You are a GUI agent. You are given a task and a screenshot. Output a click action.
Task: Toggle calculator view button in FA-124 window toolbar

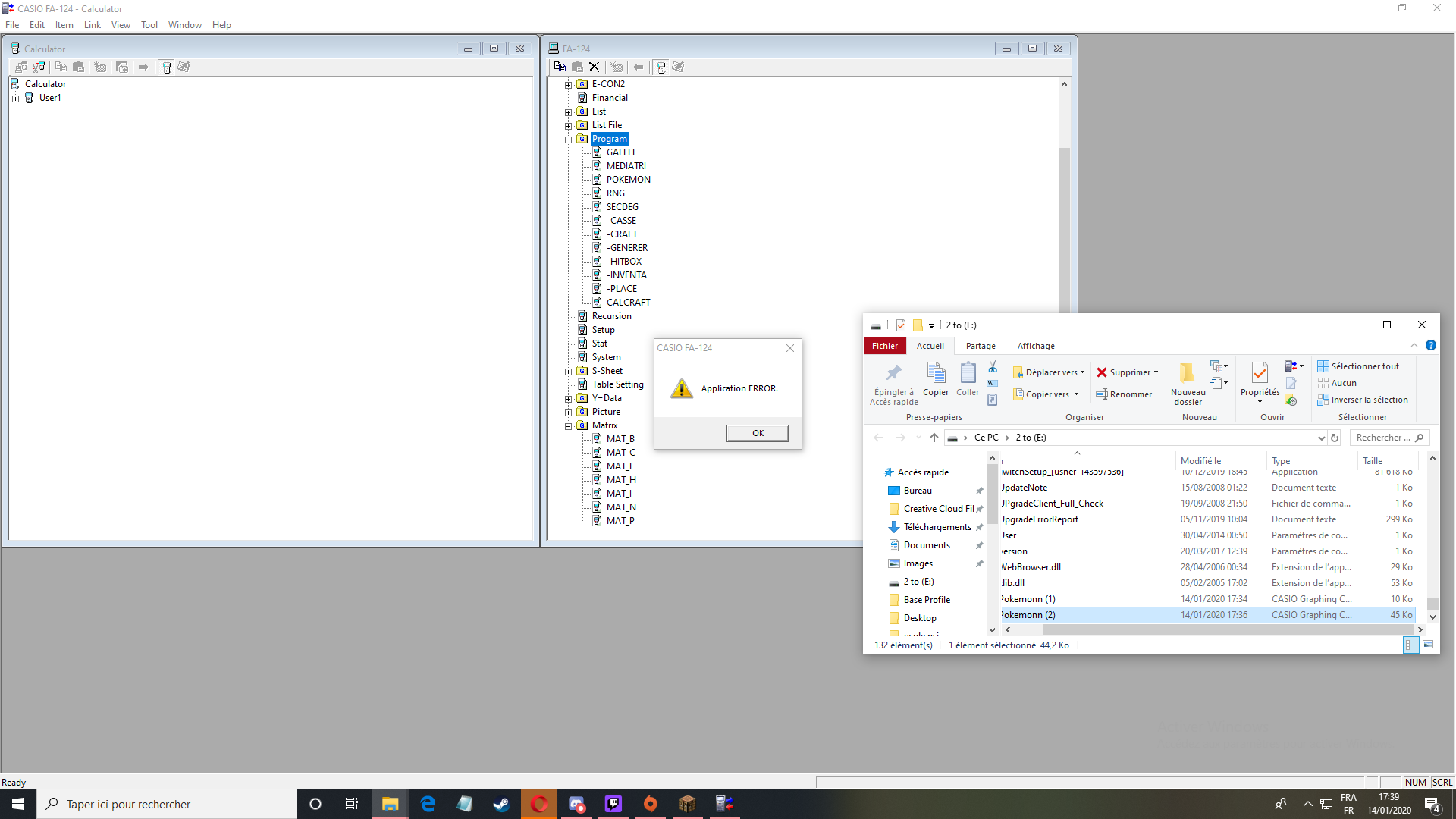(x=661, y=67)
